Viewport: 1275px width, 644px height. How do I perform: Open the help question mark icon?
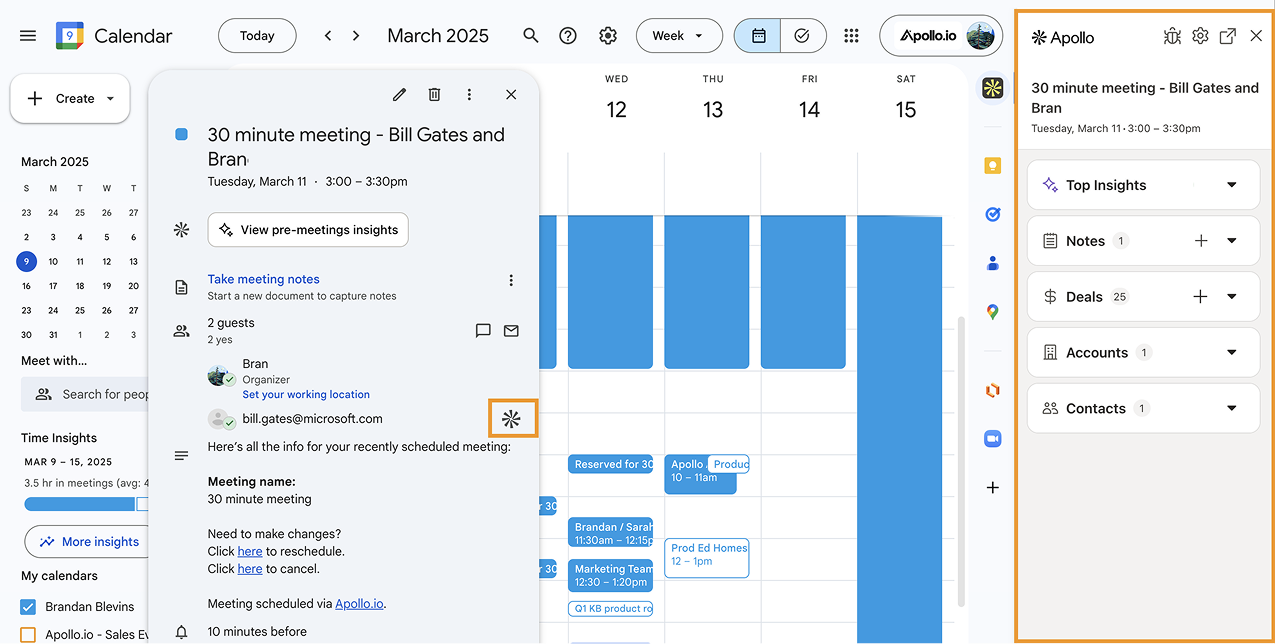pyautogui.click(x=568, y=36)
